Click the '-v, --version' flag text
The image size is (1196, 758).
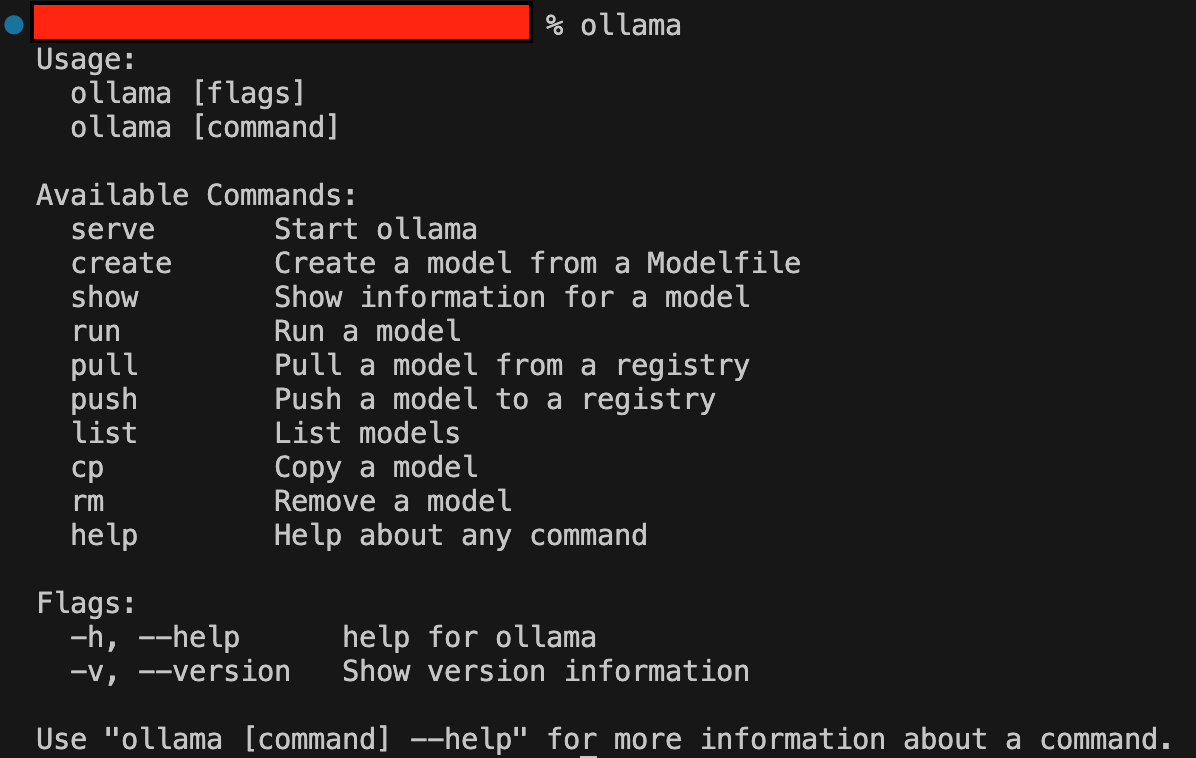180,672
